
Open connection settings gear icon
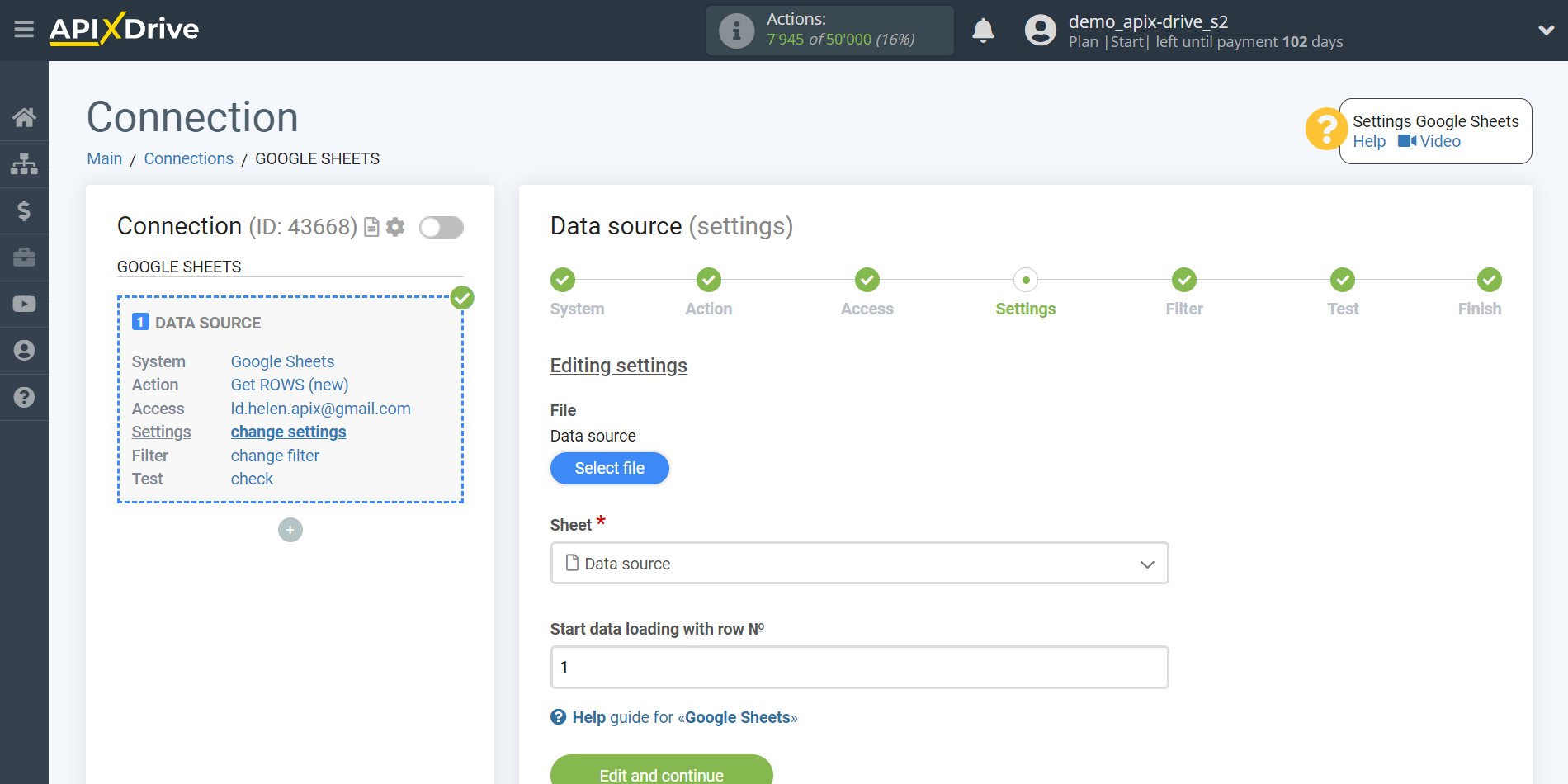click(x=395, y=227)
